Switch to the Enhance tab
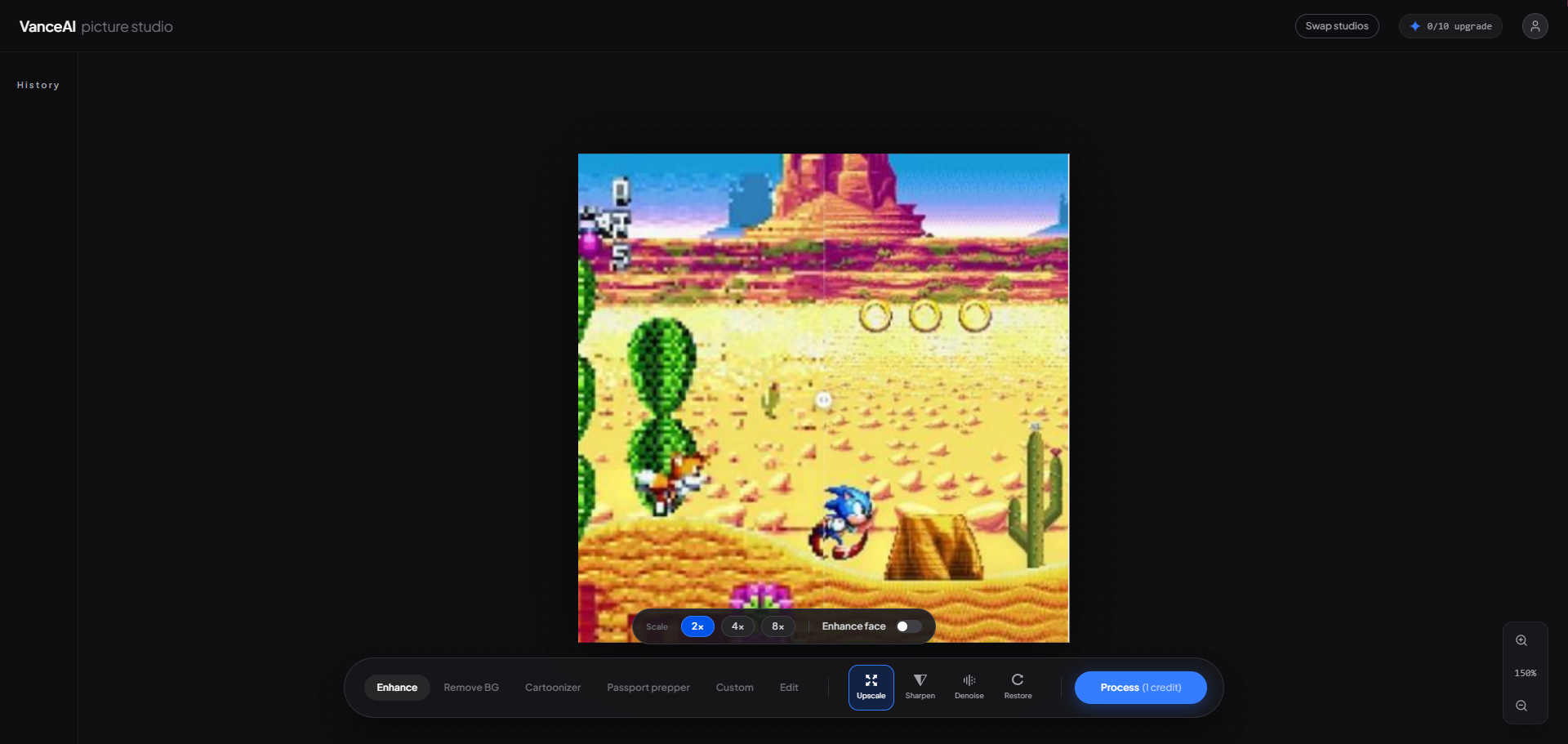This screenshot has width=1568, height=744. (397, 688)
